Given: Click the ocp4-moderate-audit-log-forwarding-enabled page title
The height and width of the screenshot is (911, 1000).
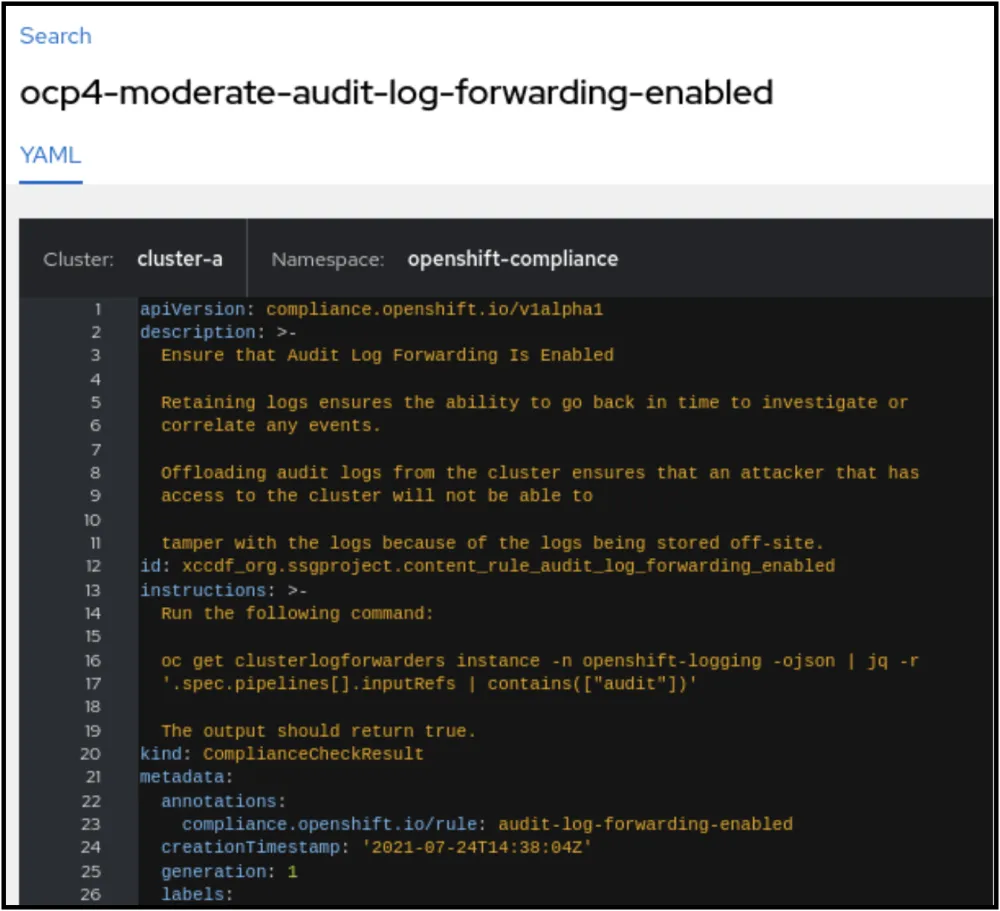Looking at the screenshot, I should [x=396, y=93].
